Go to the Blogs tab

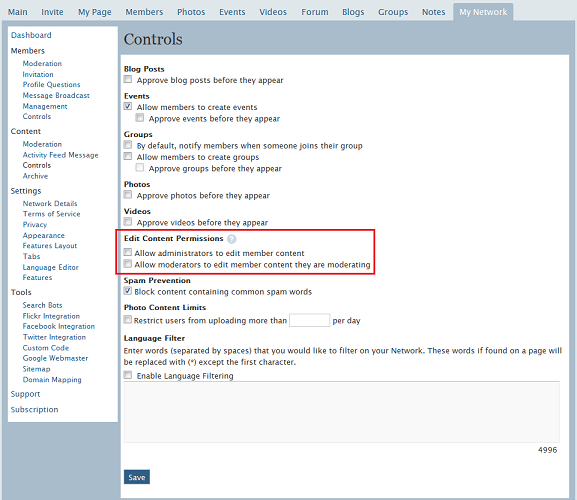tap(353, 12)
